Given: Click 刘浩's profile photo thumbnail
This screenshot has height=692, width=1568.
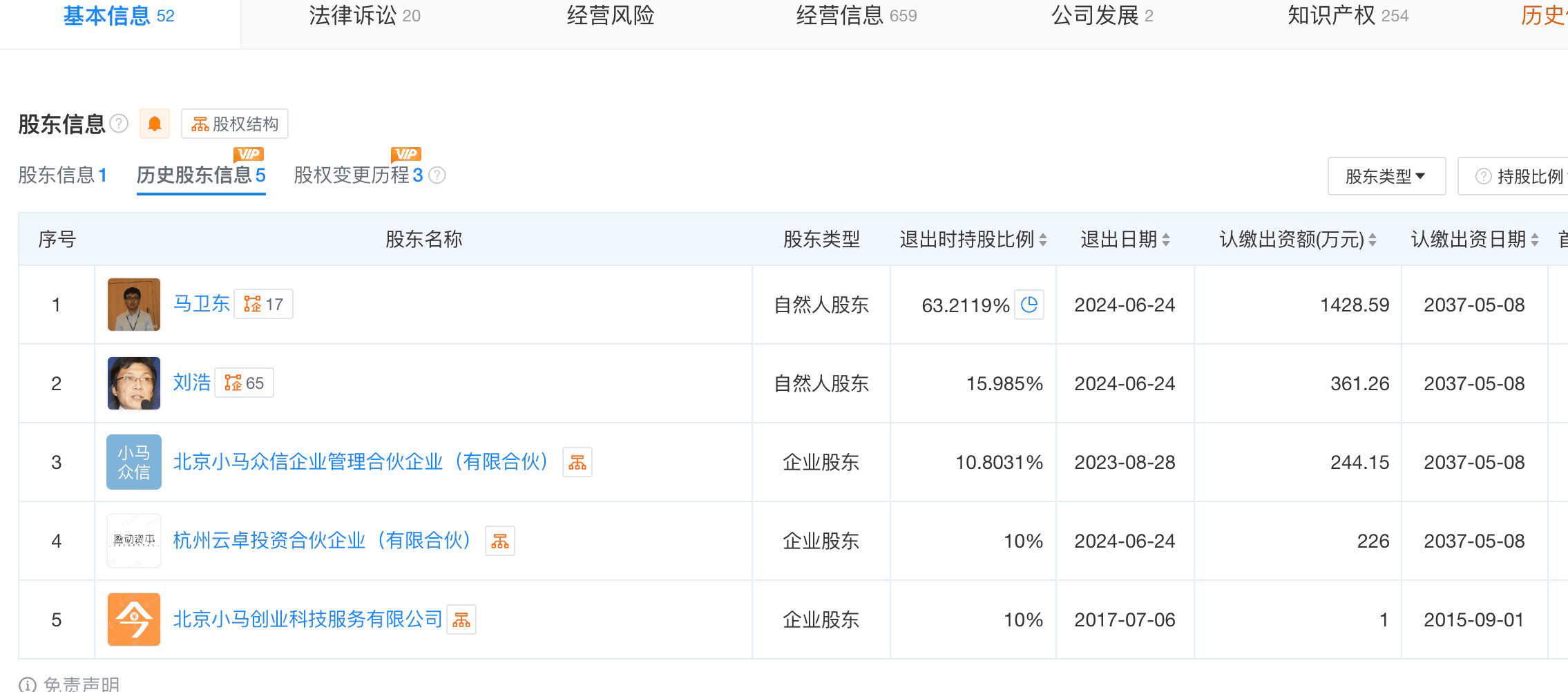Looking at the screenshot, I should click(134, 383).
